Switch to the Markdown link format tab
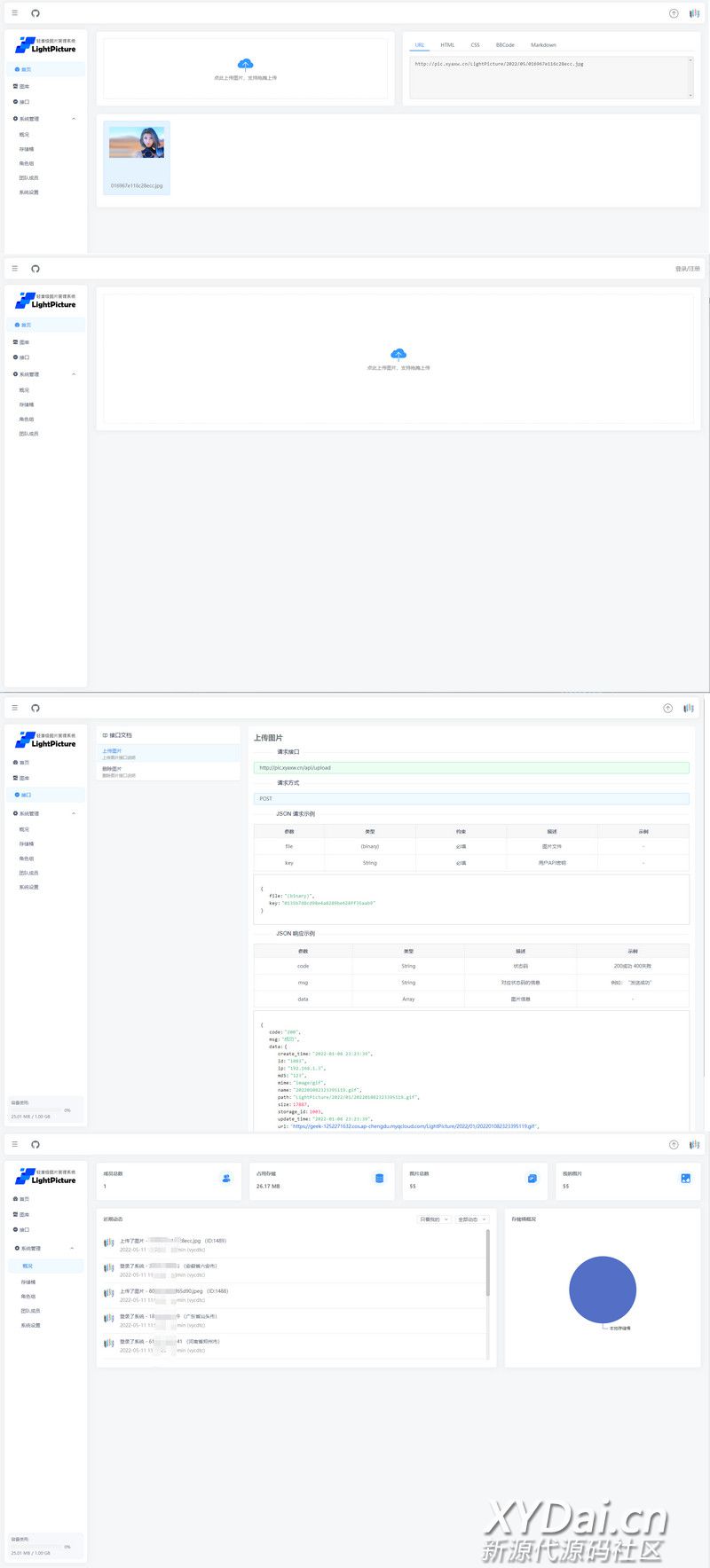710x1568 pixels. (543, 45)
